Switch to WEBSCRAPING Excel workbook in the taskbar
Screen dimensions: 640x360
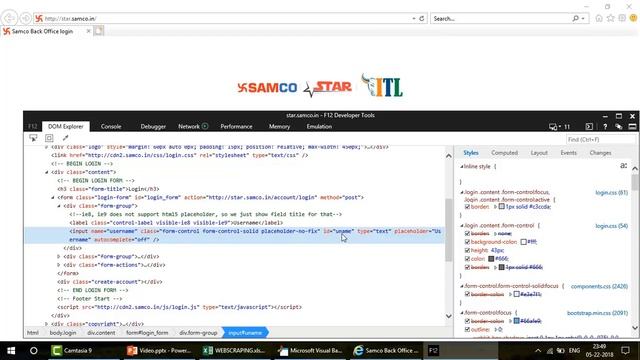click(x=235, y=351)
